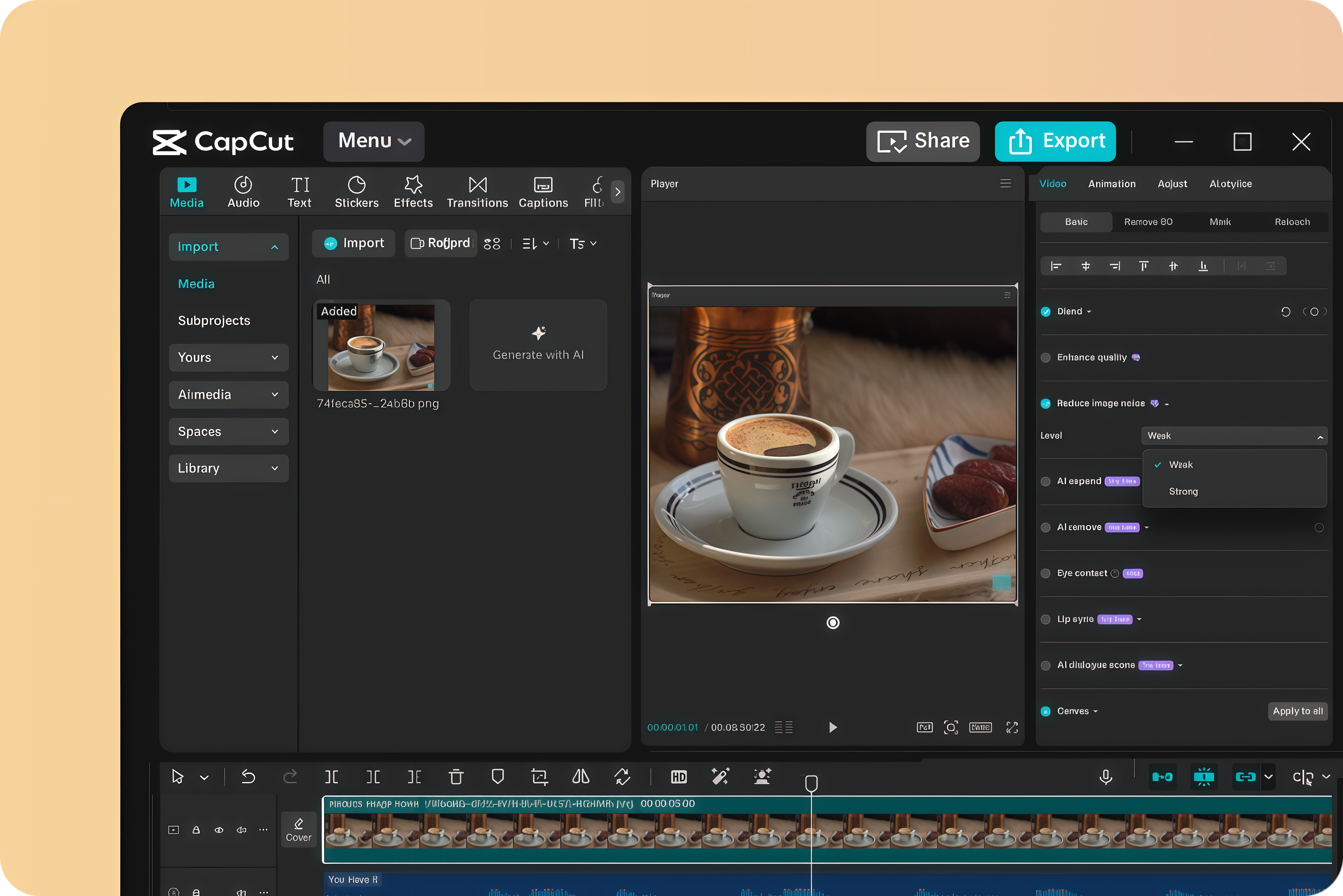Switch to the Animation tab
The width and height of the screenshot is (1343, 896).
(x=1111, y=183)
